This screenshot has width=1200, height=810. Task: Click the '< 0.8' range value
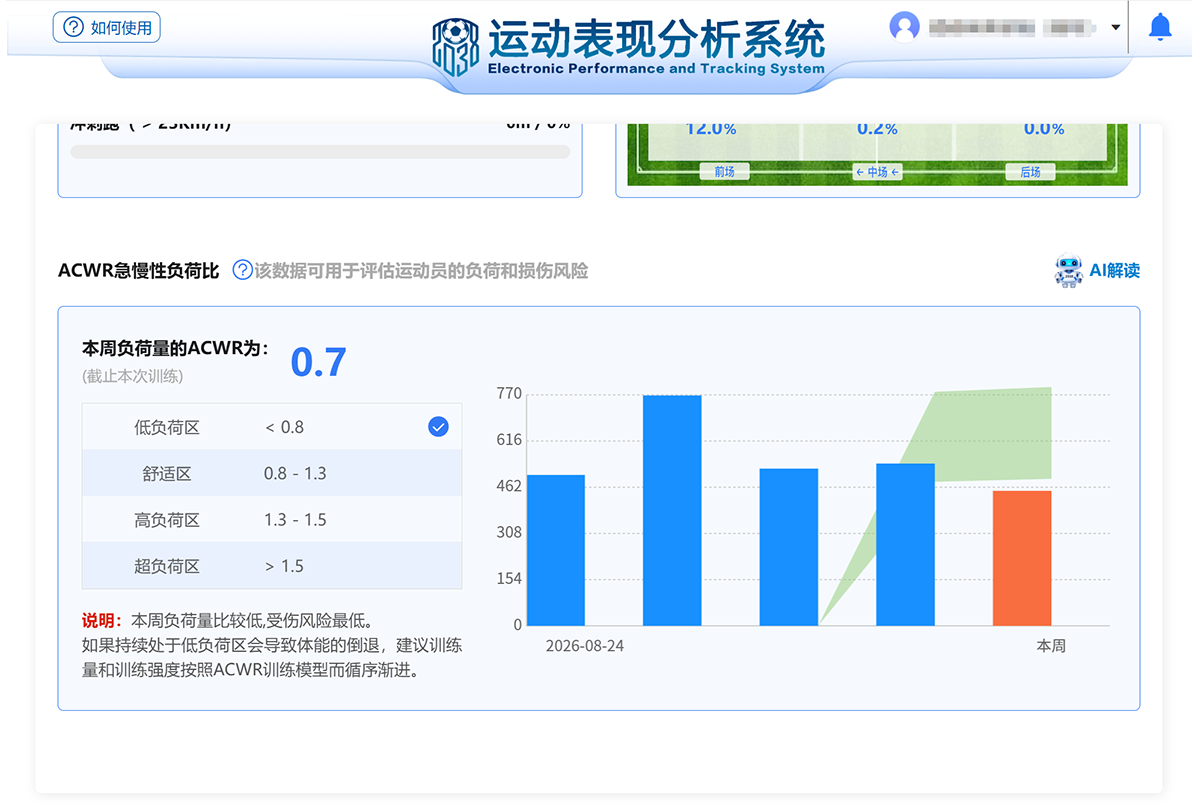[284, 427]
